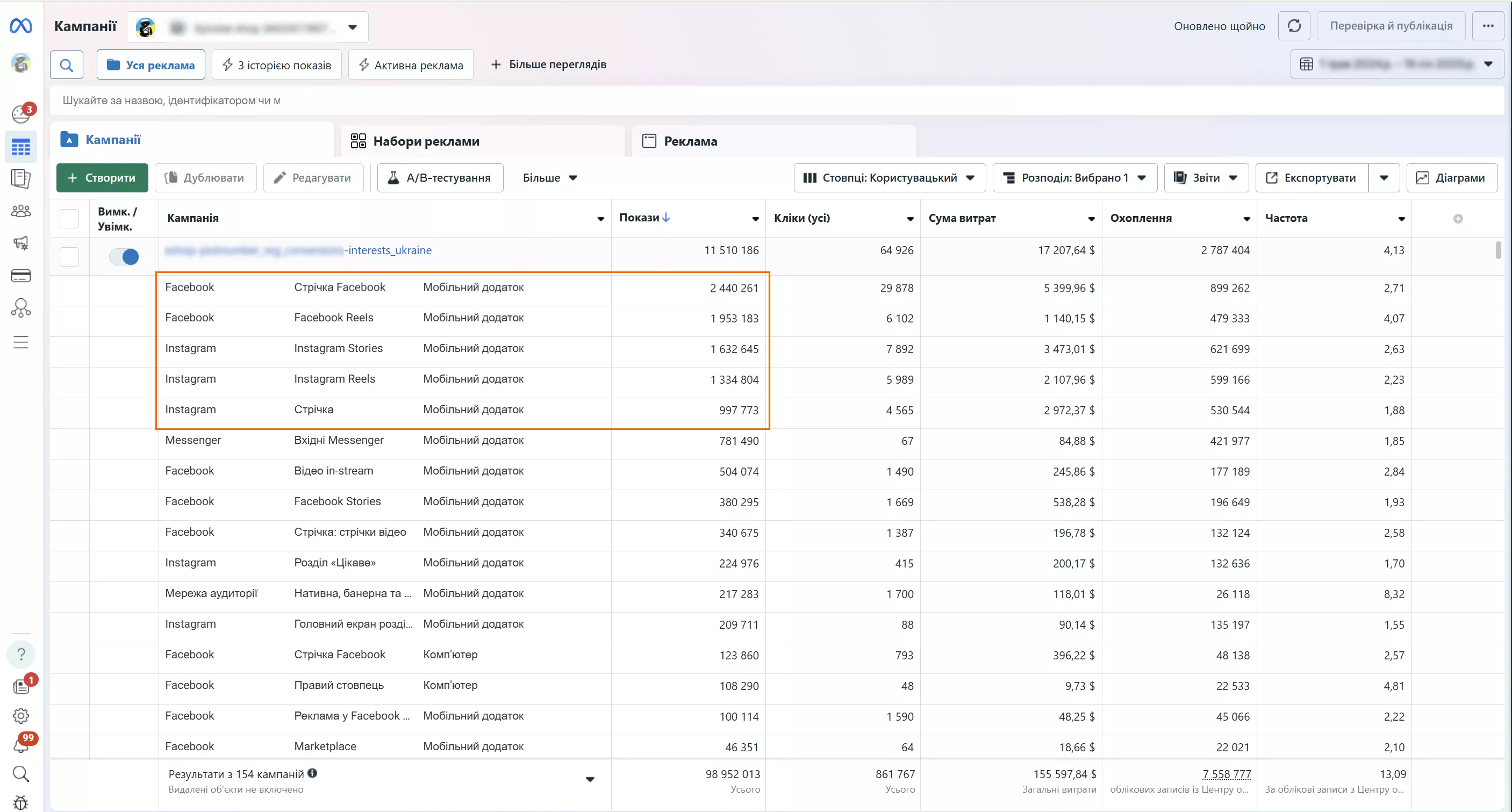
Task: Switch to the Набори реклами tab
Action: (x=483, y=141)
